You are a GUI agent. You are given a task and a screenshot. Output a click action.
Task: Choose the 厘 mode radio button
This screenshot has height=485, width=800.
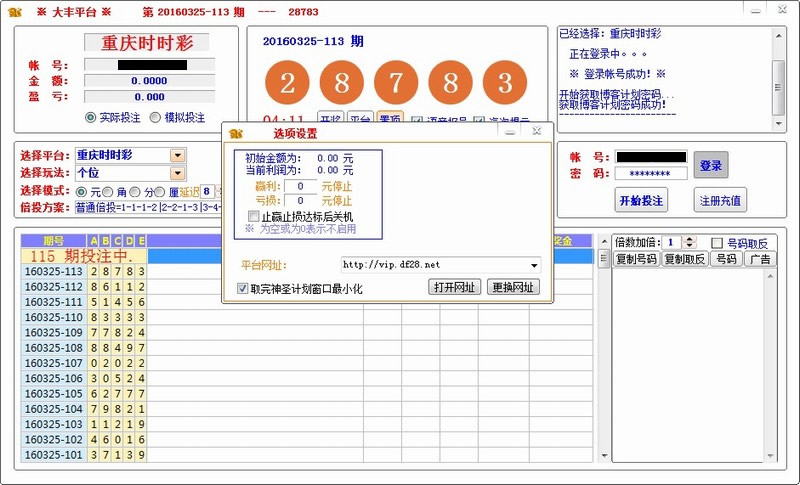pos(159,192)
